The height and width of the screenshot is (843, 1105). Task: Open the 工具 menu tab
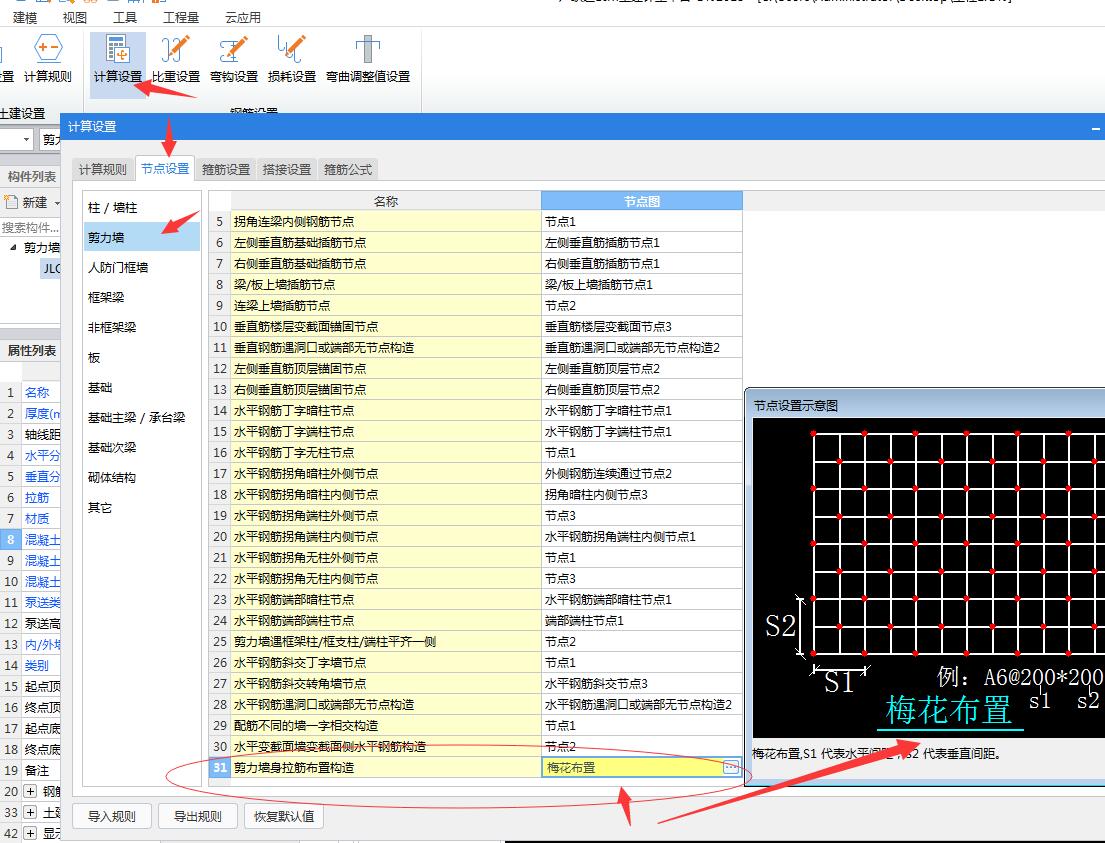(x=125, y=18)
